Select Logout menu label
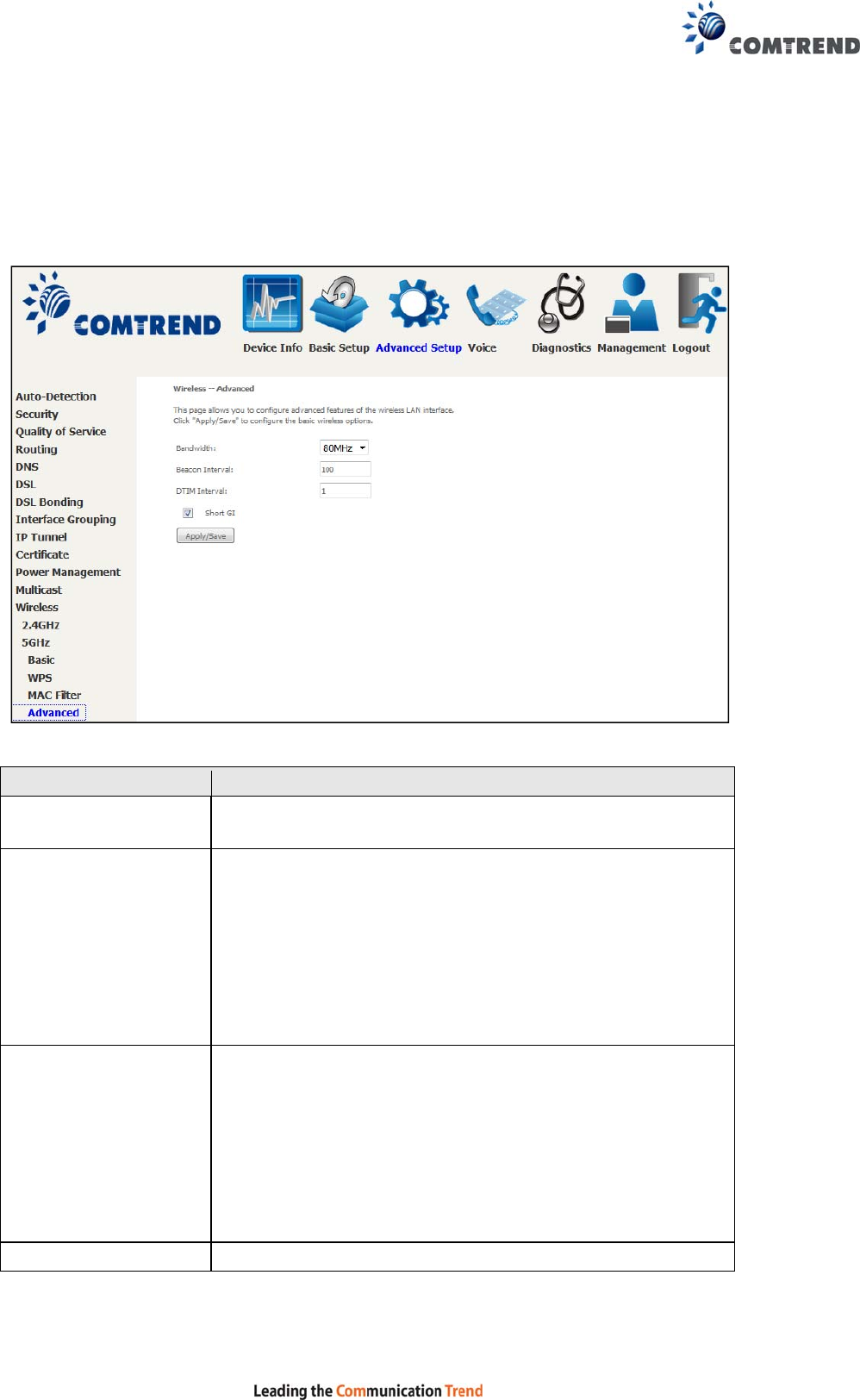Viewport: 860px width, 1400px height. 691,348
